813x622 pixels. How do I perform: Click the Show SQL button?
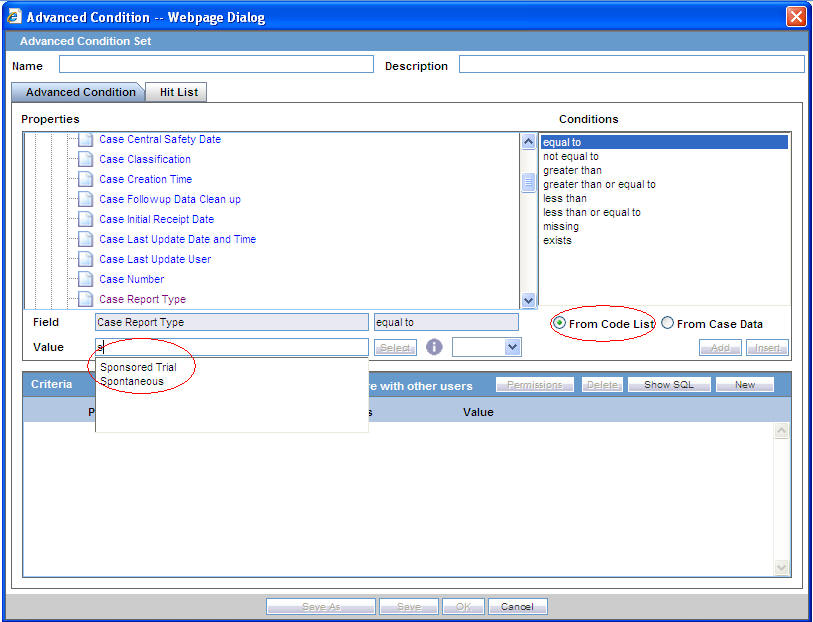point(669,385)
